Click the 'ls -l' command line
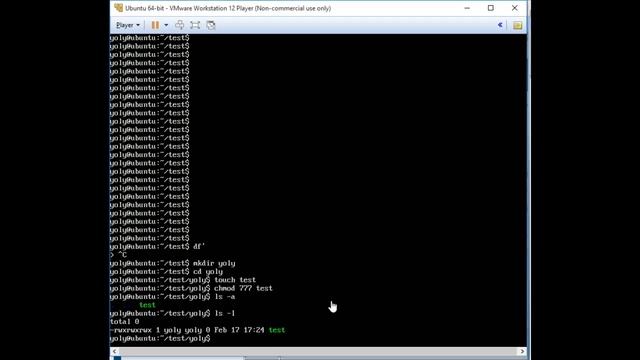 (x=172, y=313)
